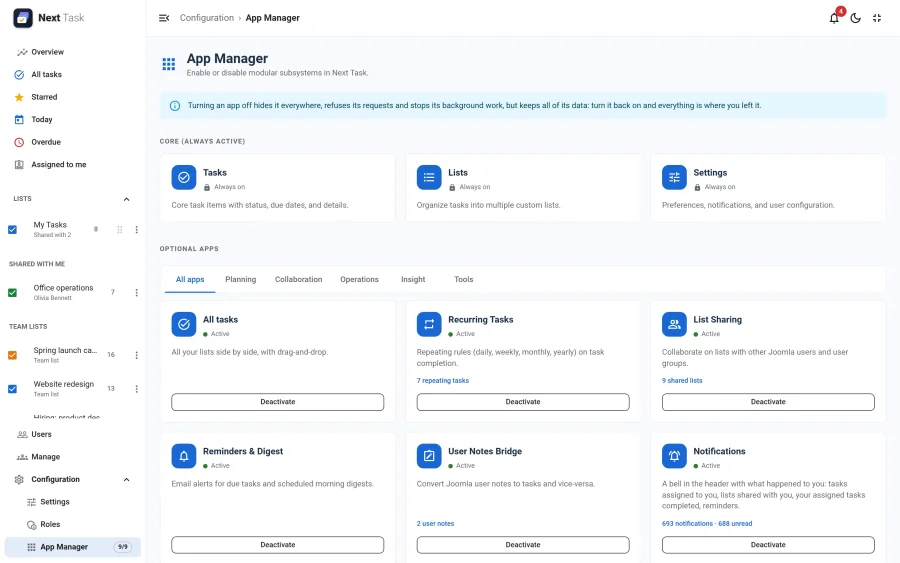Image resolution: width=900 pixels, height=563 pixels.
Task: Click the App Manager grid icon beside the title
Action: point(169,64)
